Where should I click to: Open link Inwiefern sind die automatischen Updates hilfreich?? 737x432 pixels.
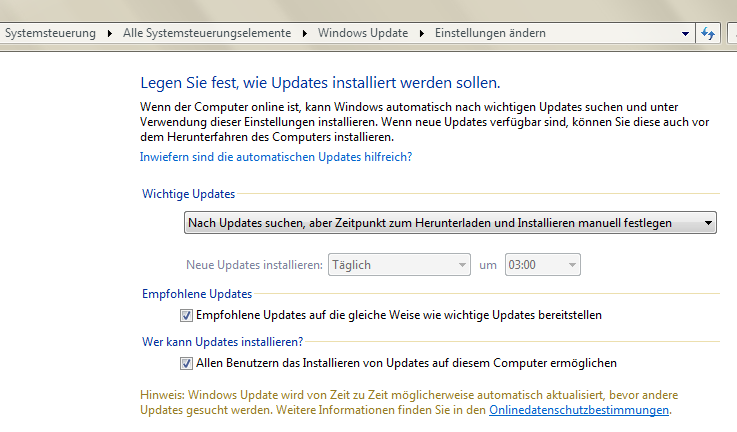[276, 157]
